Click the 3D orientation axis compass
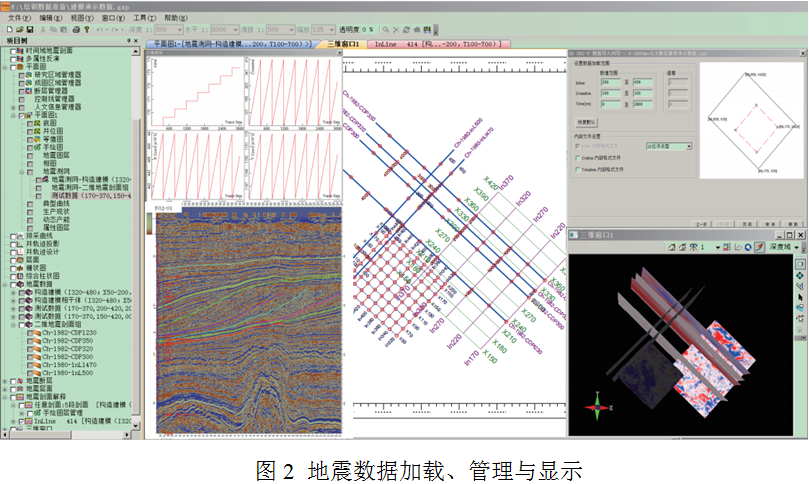 point(598,407)
